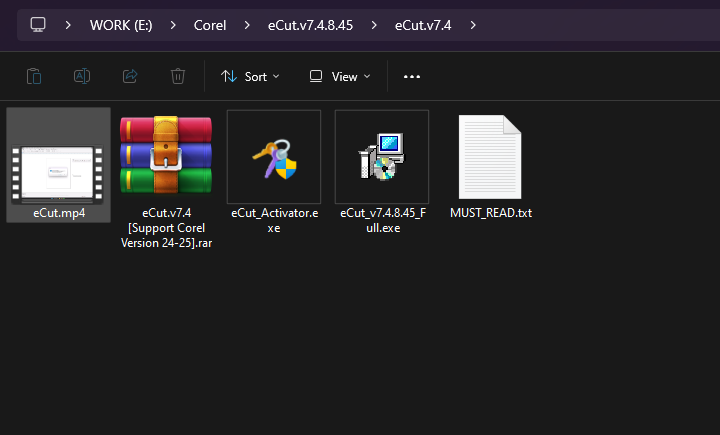Click the eCut.mp4 file name
720x435 pixels.
59,213
